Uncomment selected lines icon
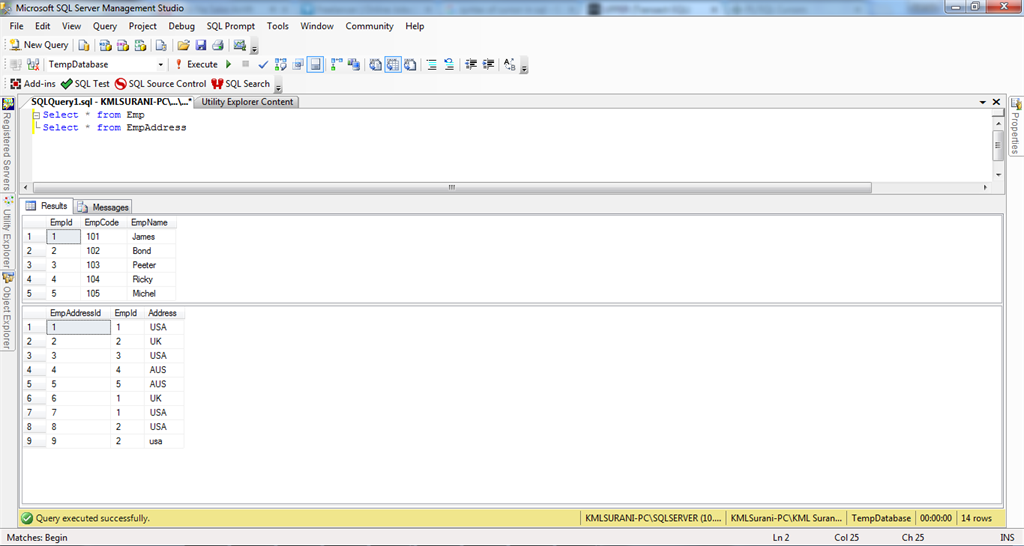1024x546 pixels. click(449, 65)
